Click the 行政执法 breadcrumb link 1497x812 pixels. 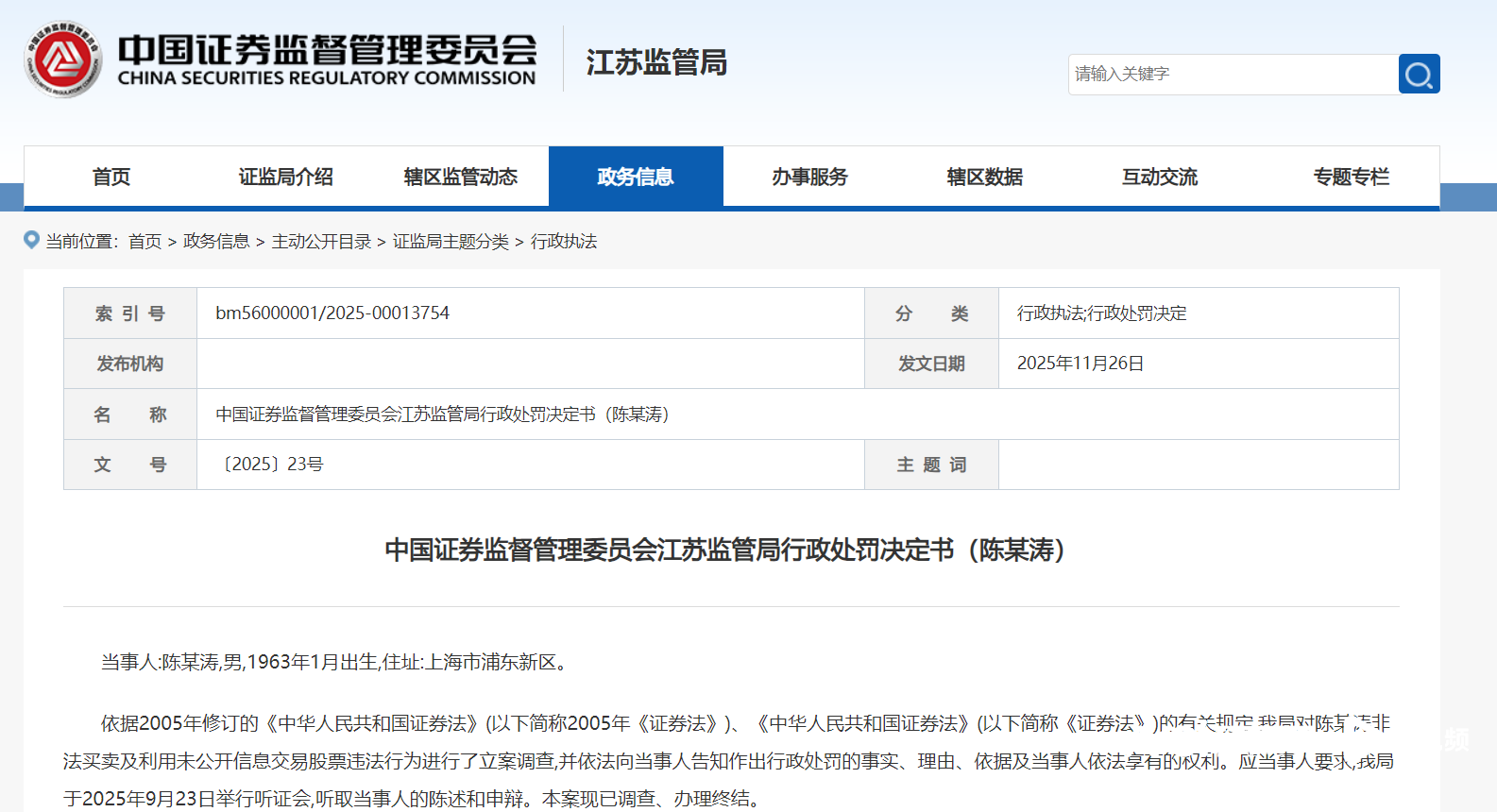click(x=564, y=242)
